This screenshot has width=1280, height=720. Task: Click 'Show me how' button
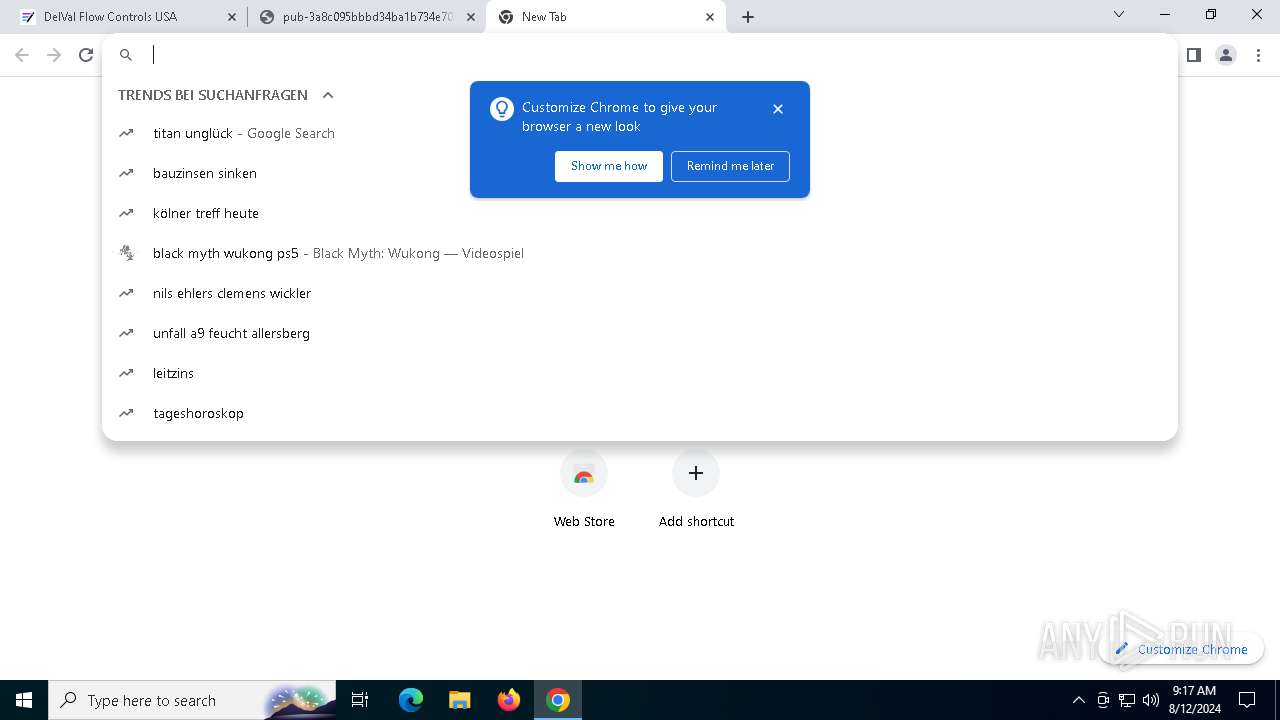click(x=609, y=166)
